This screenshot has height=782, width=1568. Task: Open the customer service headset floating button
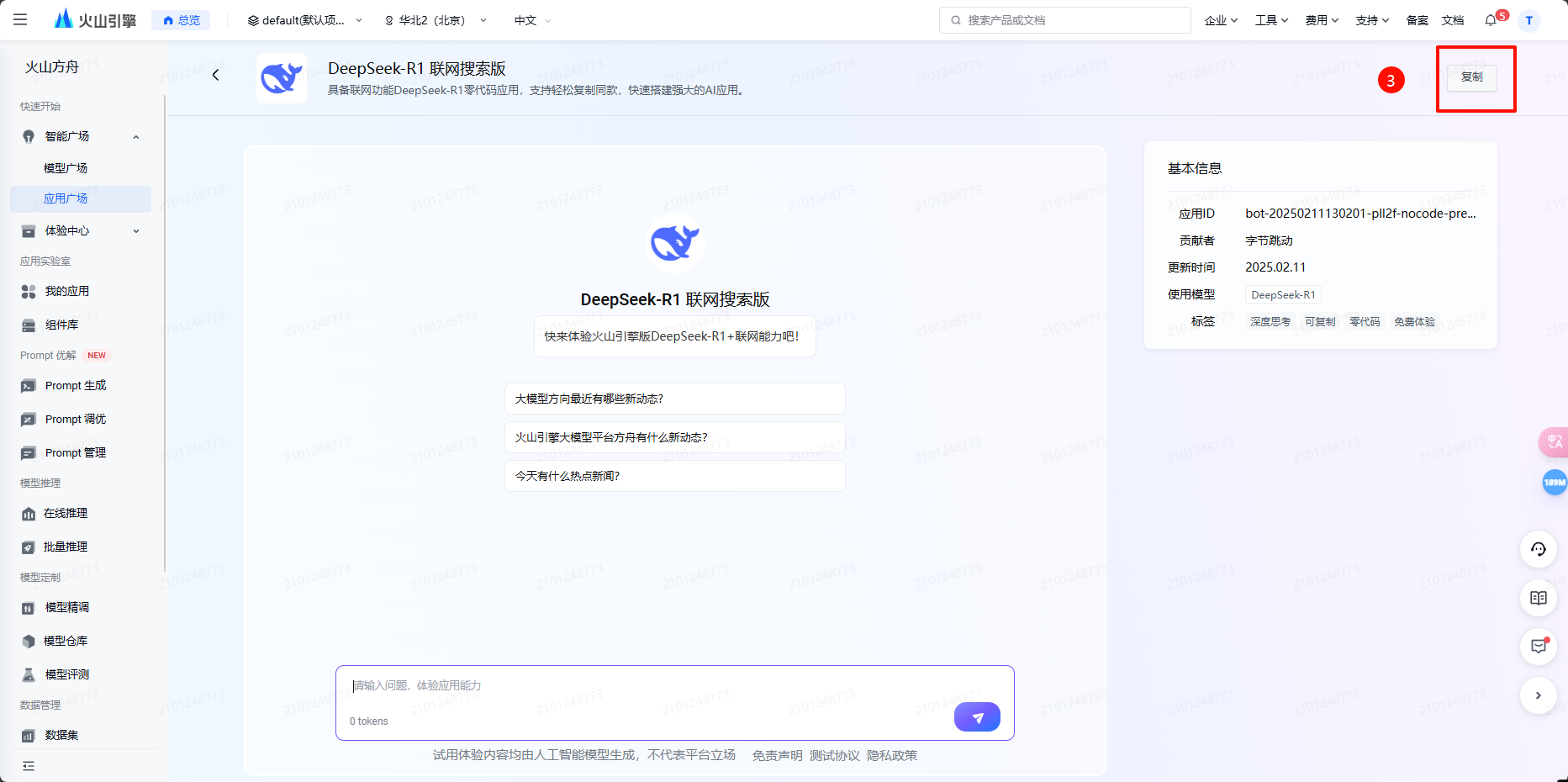point(1538,549)
